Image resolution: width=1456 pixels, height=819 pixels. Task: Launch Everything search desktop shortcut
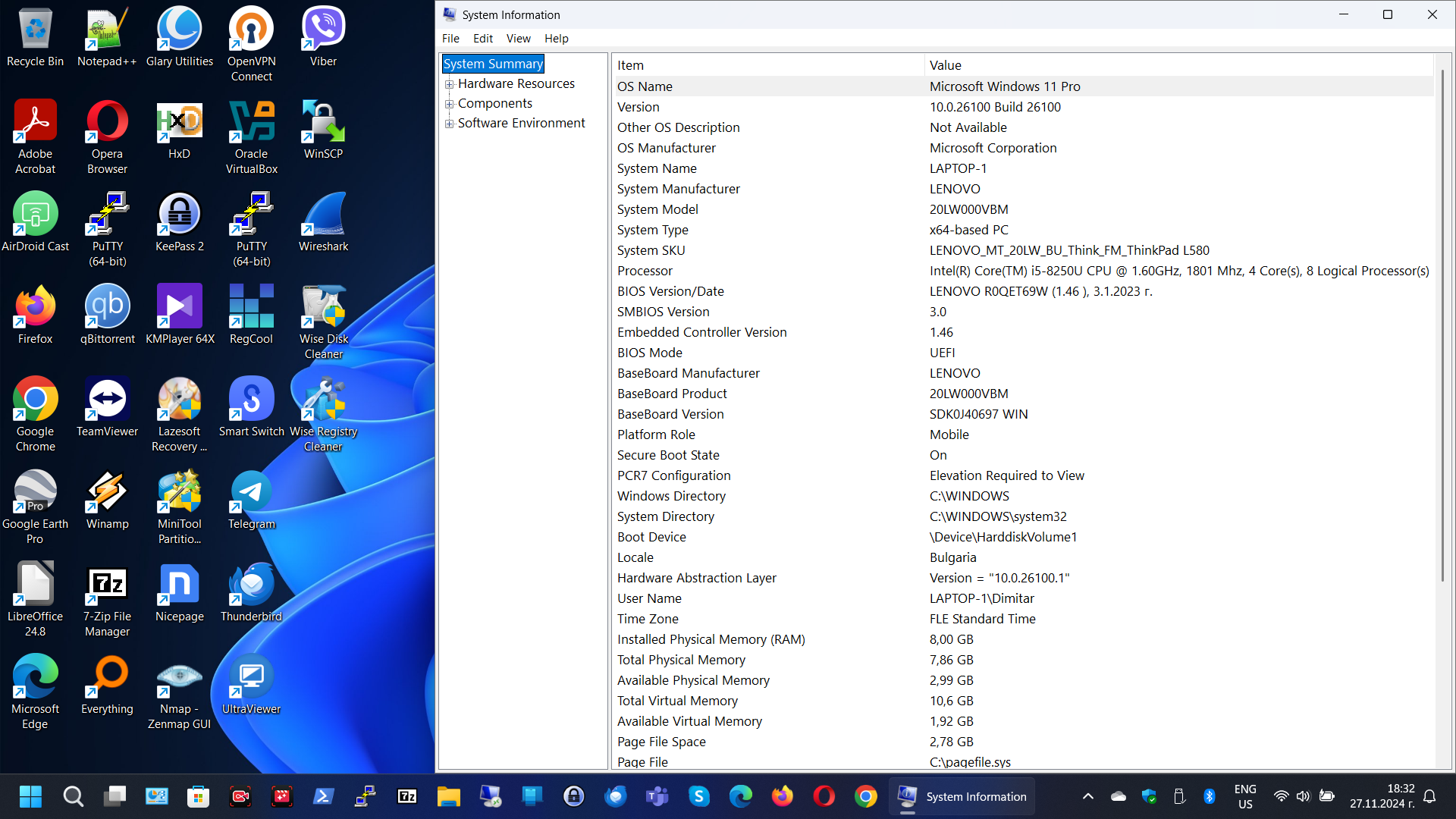[107, 686]
